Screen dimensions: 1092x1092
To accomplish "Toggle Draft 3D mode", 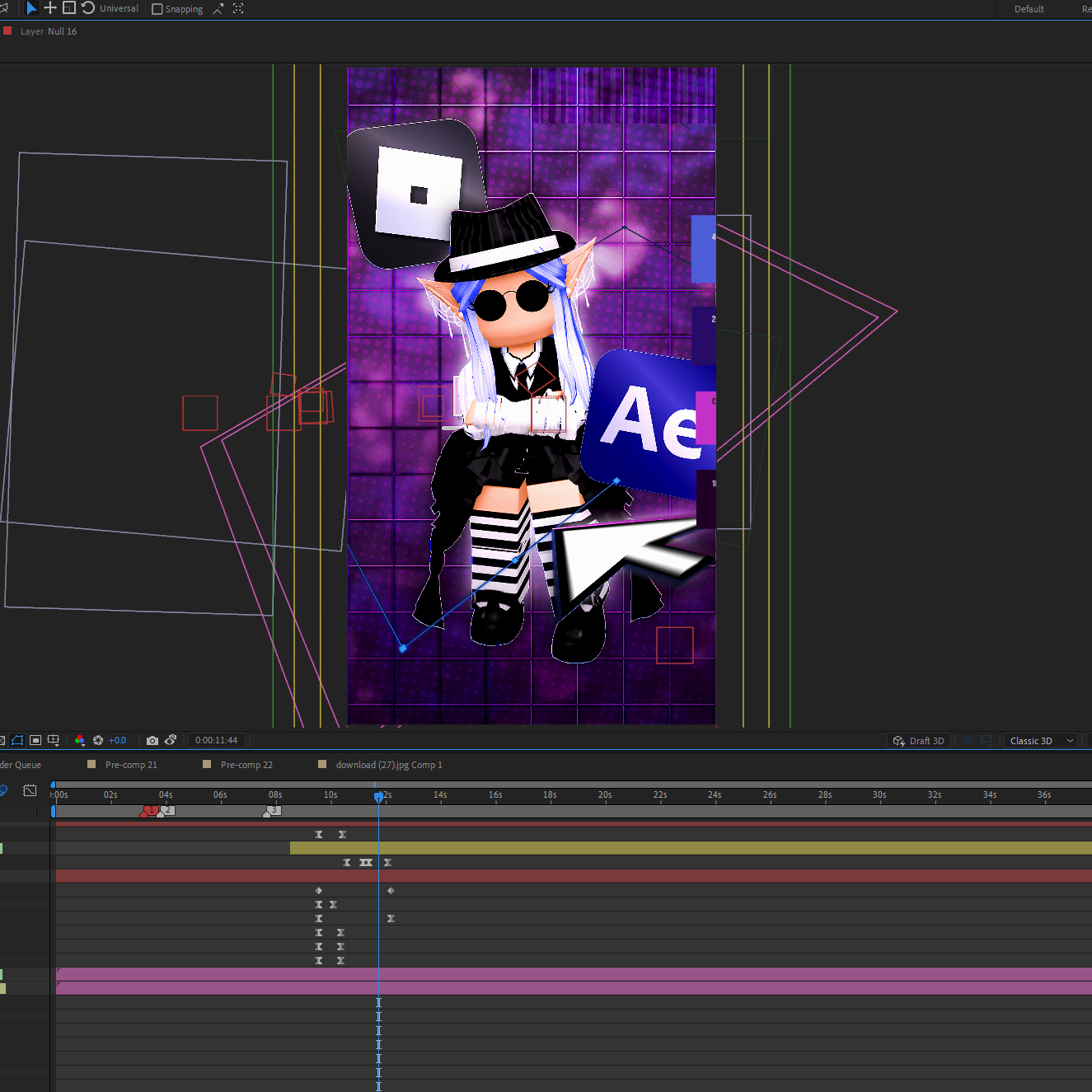I will point(918,741).
